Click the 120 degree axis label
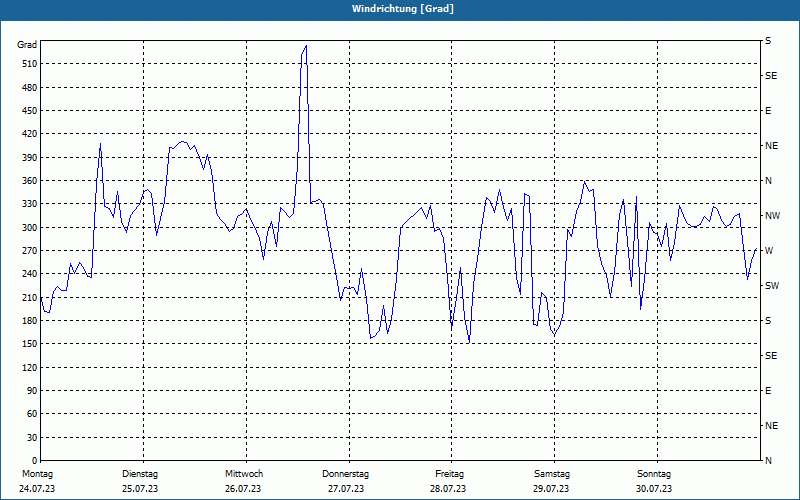The height and width of the screenshot is (500, 800). click(x=30, y=367)
